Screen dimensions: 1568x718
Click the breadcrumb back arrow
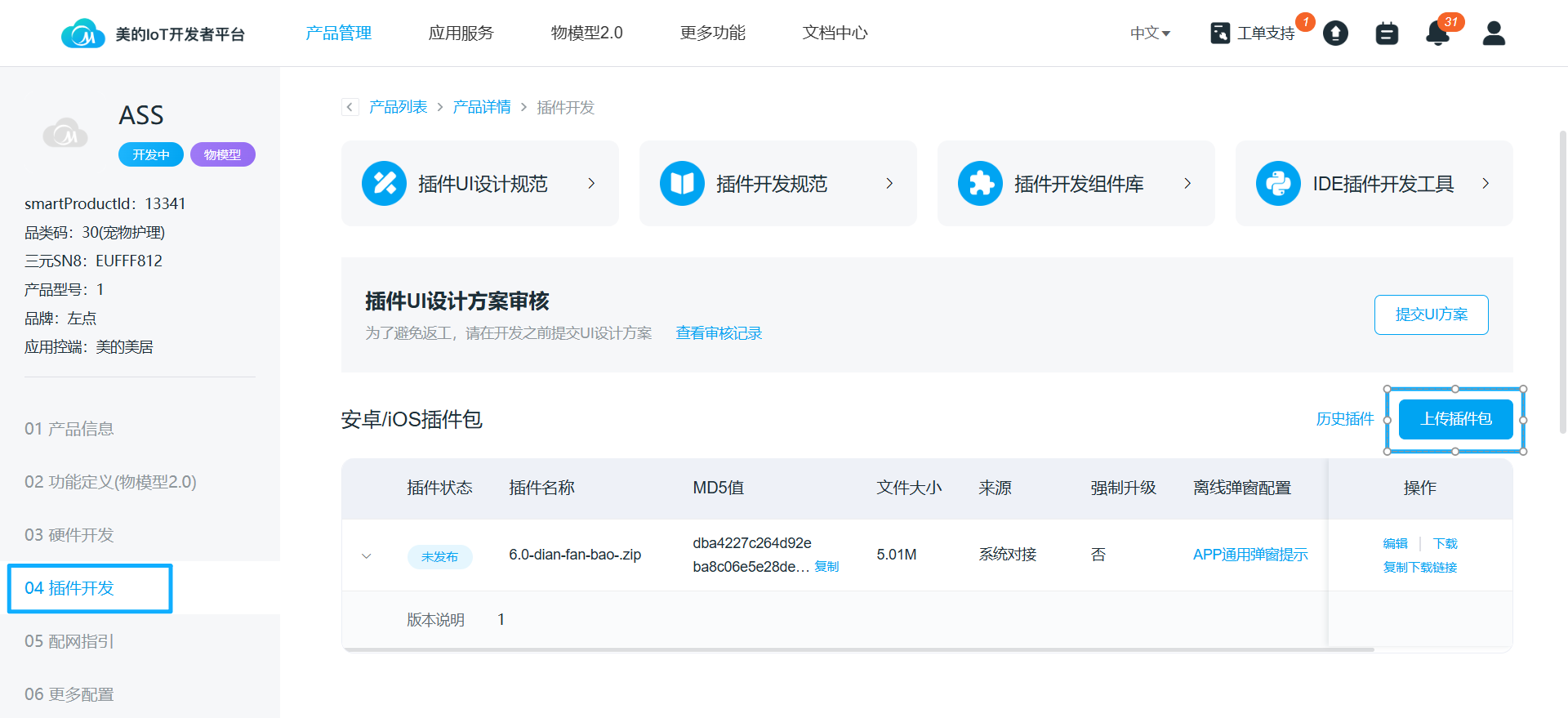click(x=350, y=107)
